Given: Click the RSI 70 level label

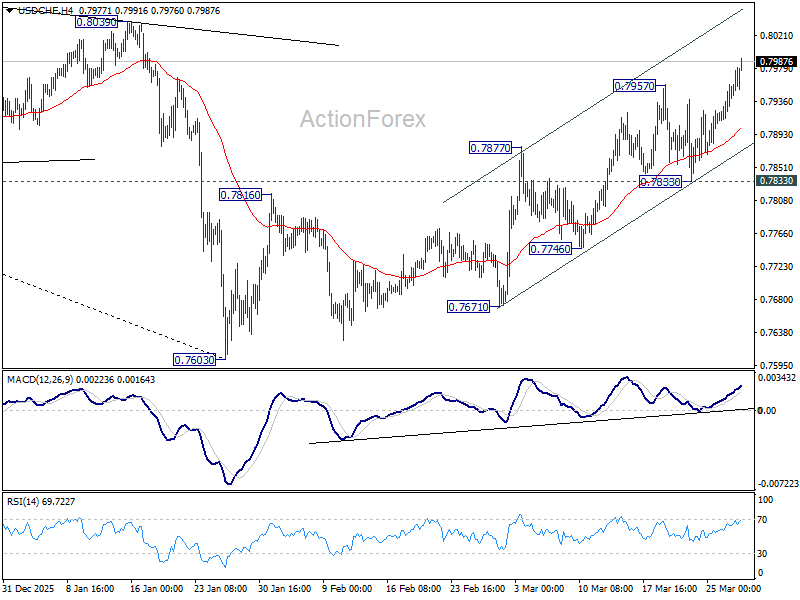Looking at the screenshot, I should coord(762,520).
